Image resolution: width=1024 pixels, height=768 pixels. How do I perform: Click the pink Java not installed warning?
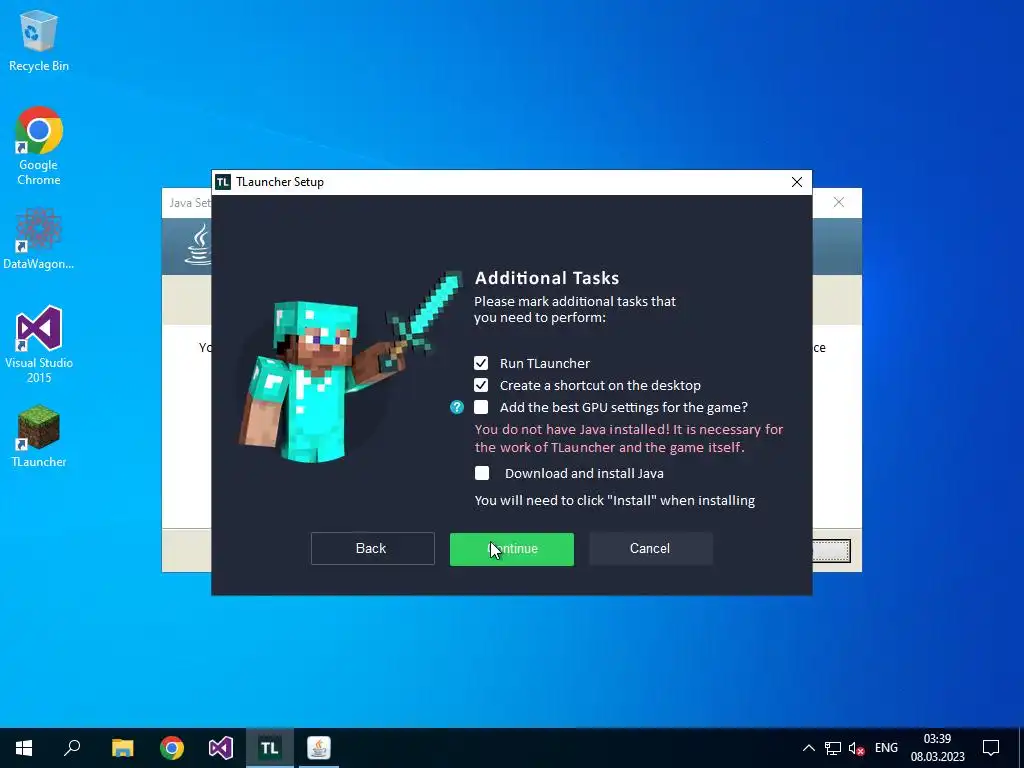629,438
